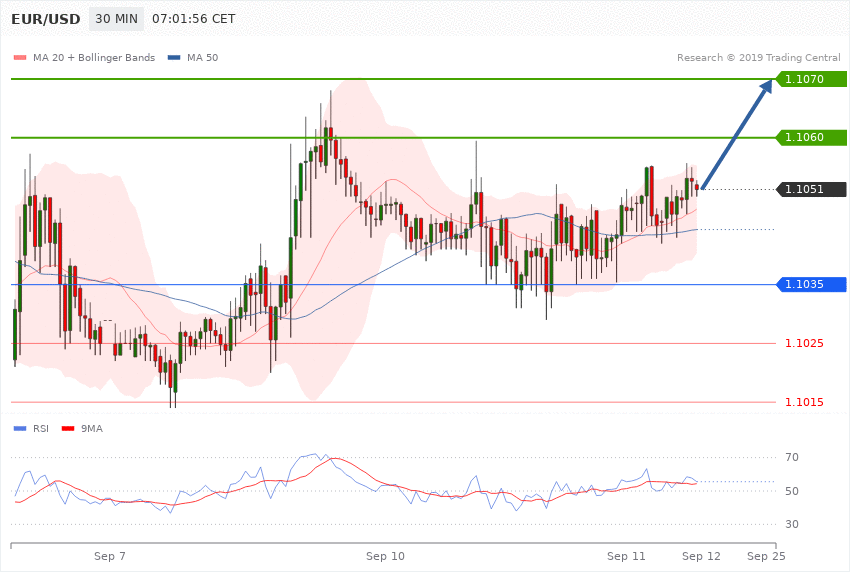The image size is (850, 576).
Task: Click the RSI legend label
Action: 41,429
